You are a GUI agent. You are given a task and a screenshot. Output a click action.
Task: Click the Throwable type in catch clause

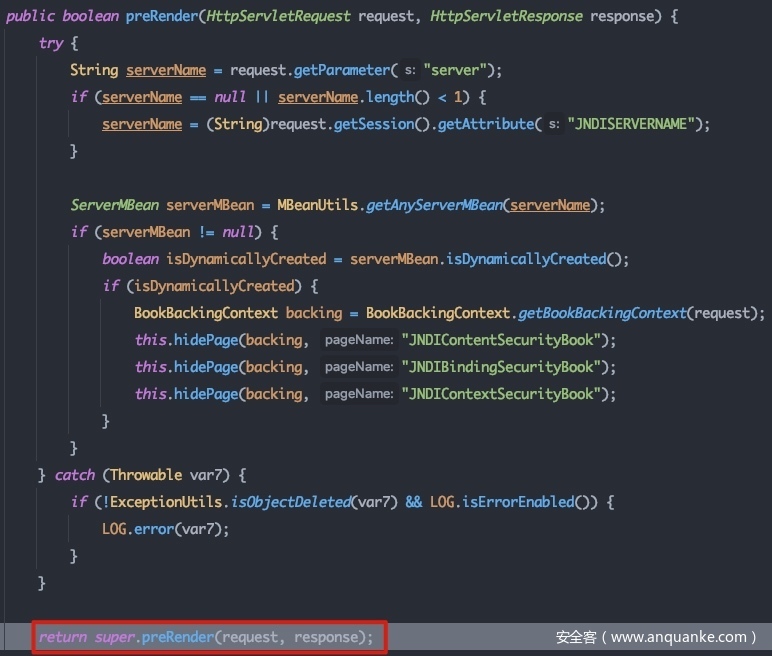coord(146,475)
